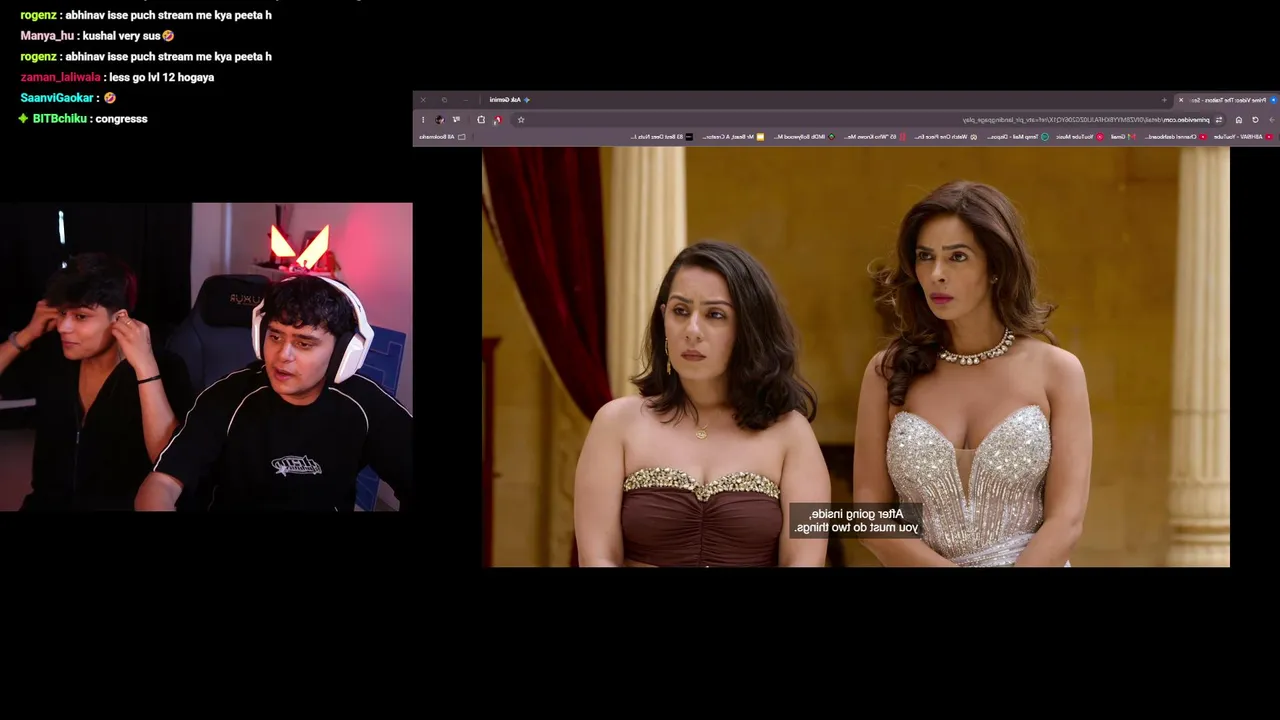Select the Prime Video: The Traitors tab
Image resolution: width=1280 pixels, height=720 pixels.
point(1225,100)
